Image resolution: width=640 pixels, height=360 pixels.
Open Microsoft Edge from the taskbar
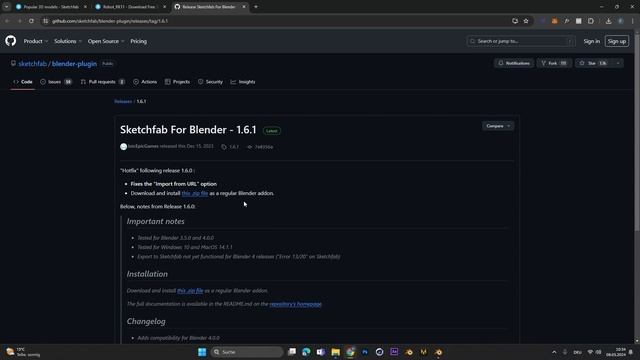306,352
